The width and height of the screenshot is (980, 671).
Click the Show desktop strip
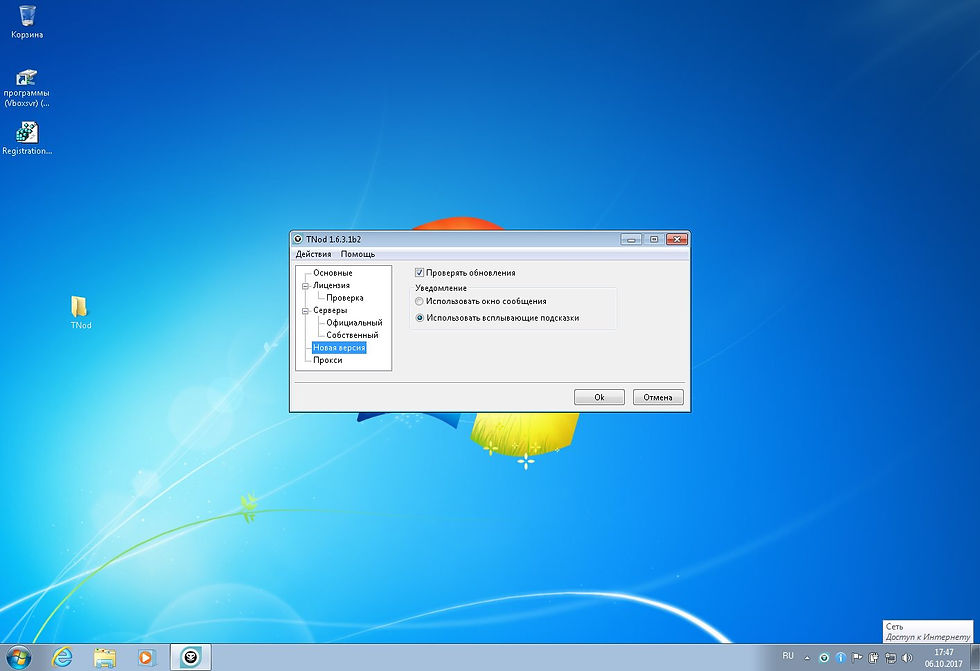coord(975,657)
